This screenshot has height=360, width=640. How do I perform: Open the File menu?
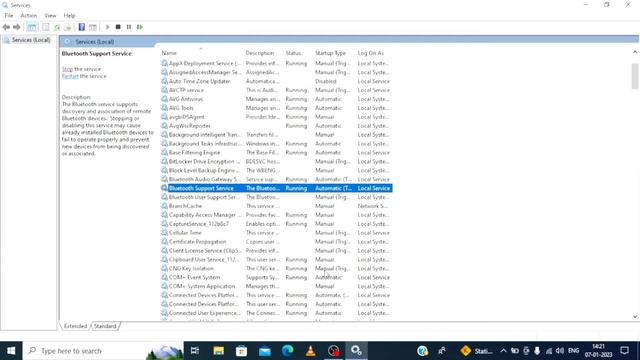(x=9, y=16)
